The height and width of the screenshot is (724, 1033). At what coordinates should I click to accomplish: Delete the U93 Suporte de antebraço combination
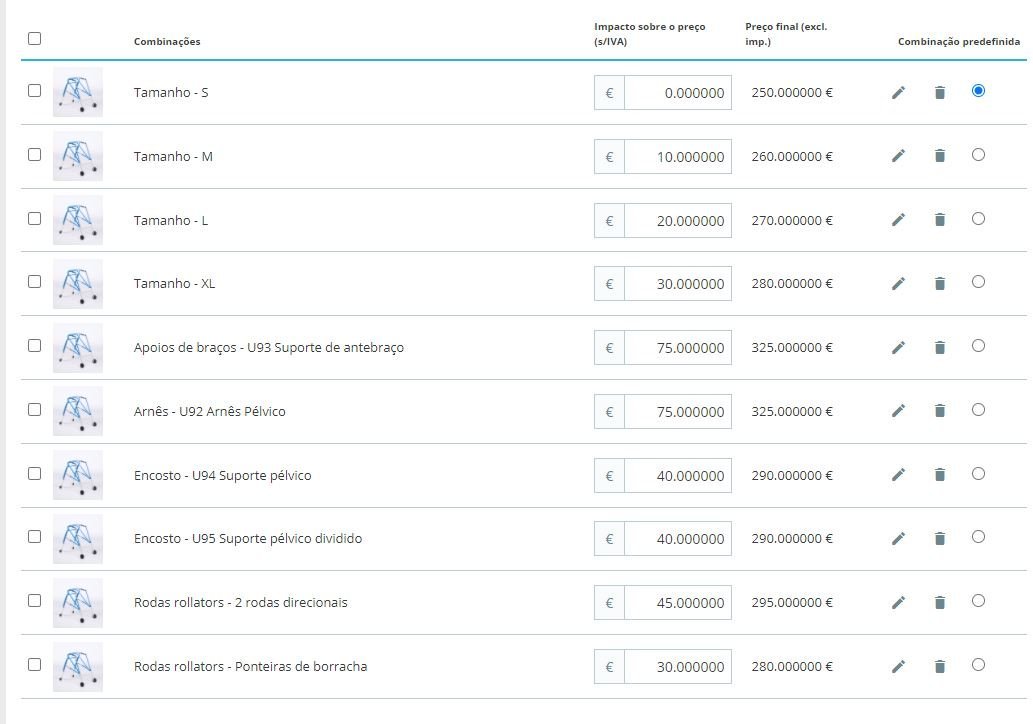click(940, 348)
